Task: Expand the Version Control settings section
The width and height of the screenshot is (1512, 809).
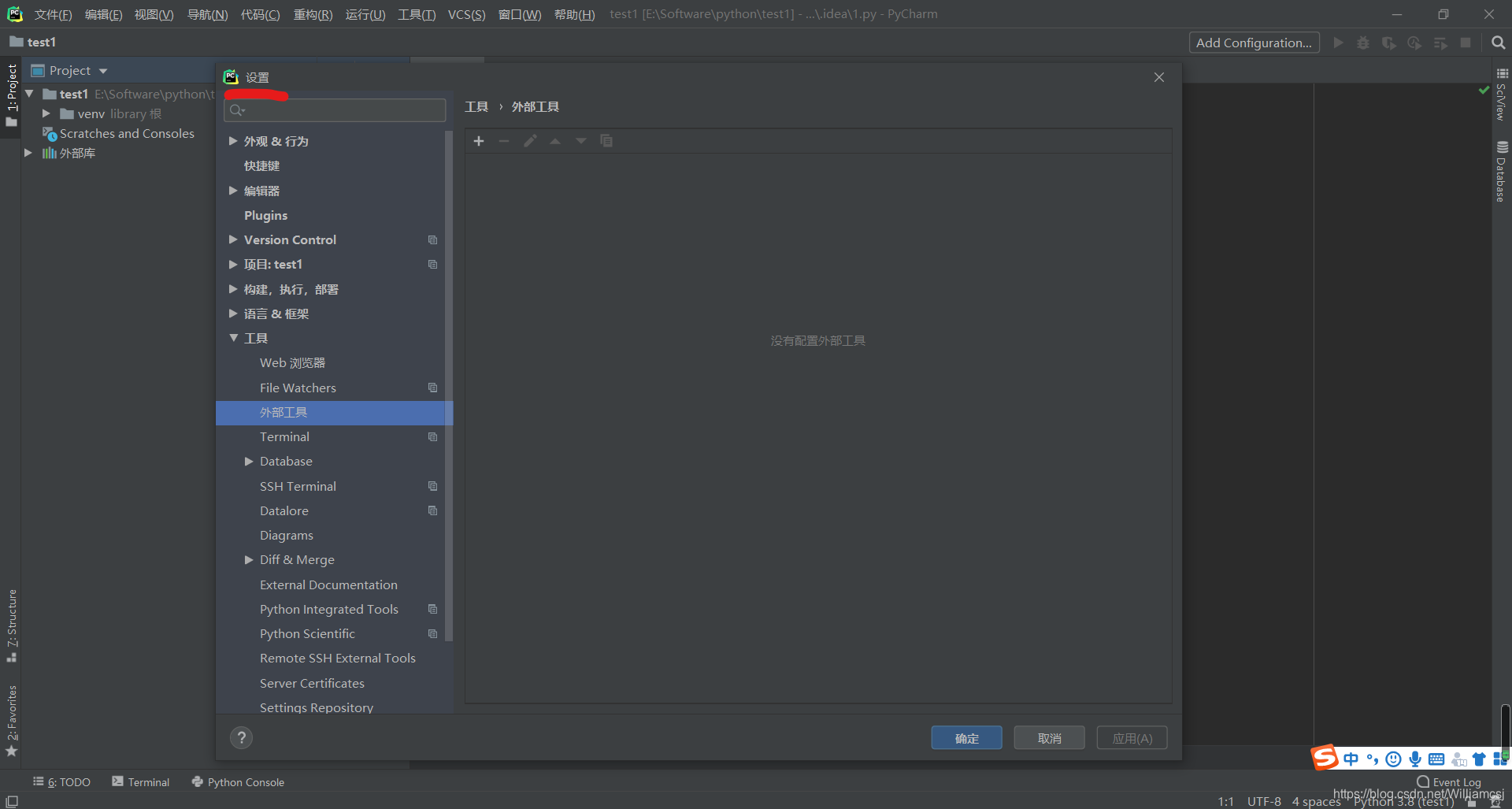Action: click(x=233, y=239)
